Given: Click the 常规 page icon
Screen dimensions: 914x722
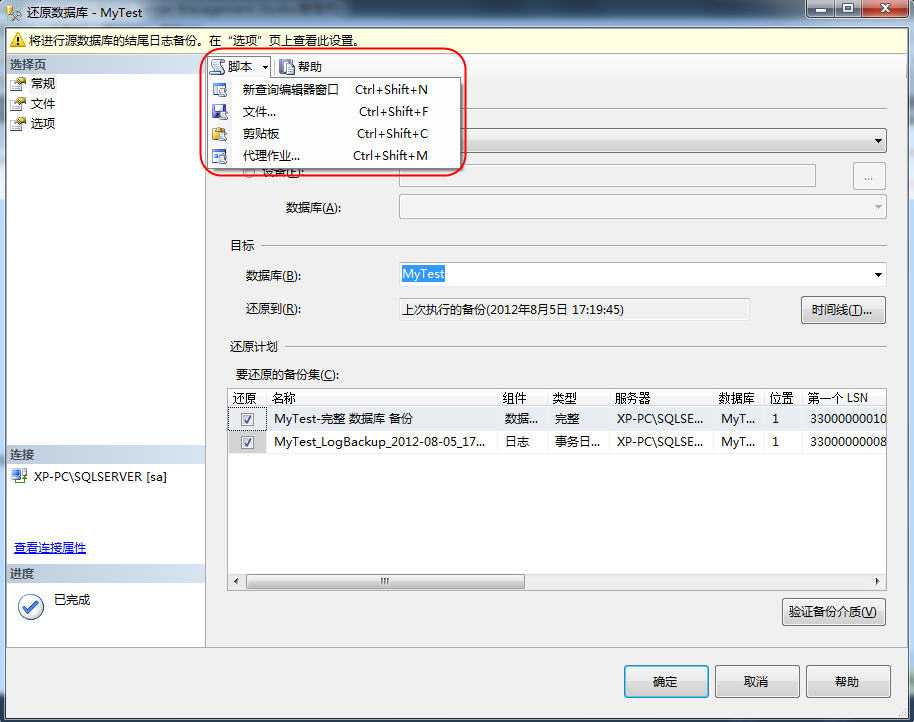Looking at the screenshot, I should coord(19,84).
